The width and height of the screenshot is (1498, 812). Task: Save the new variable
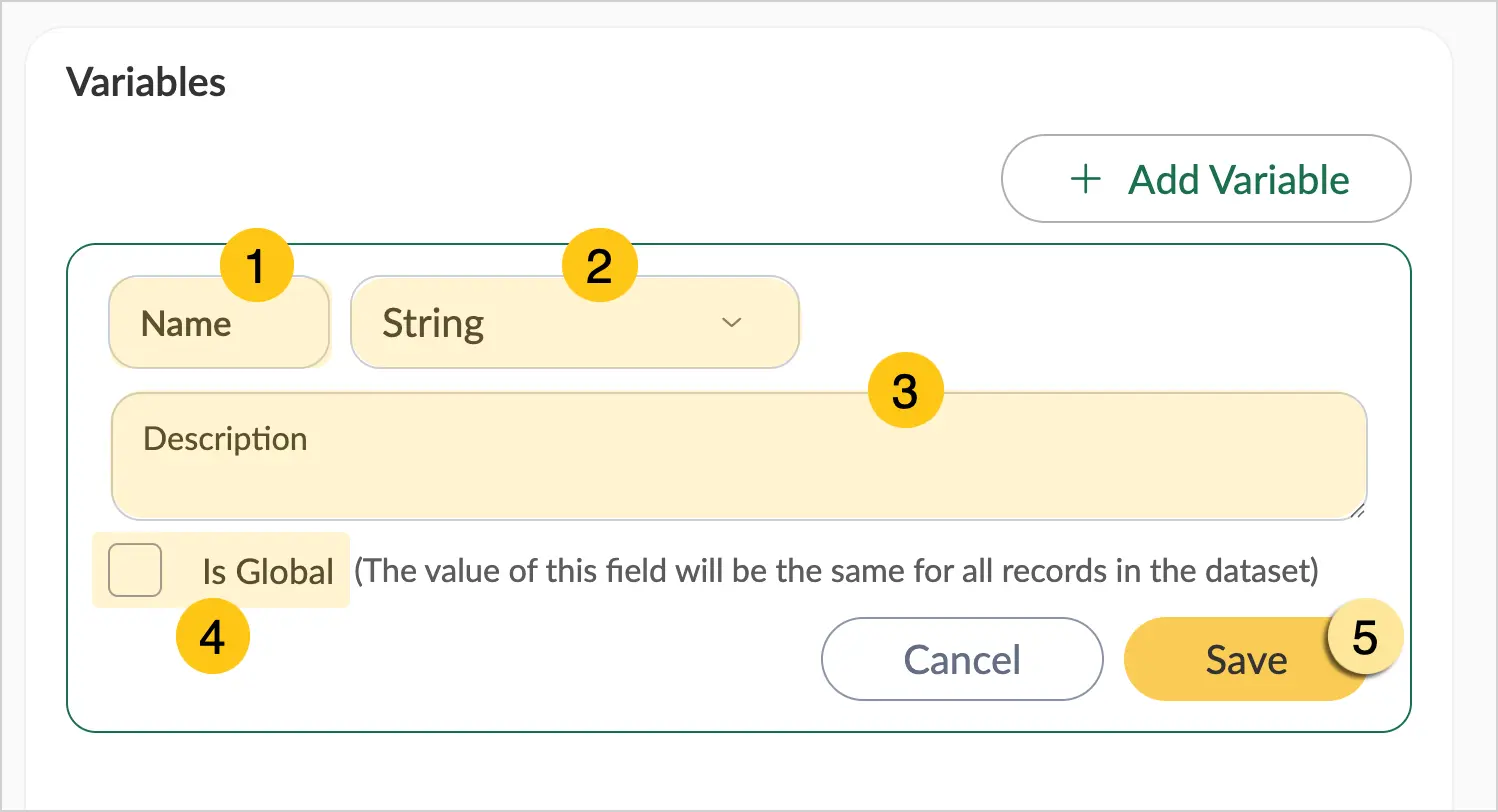tap(1245, 659)
